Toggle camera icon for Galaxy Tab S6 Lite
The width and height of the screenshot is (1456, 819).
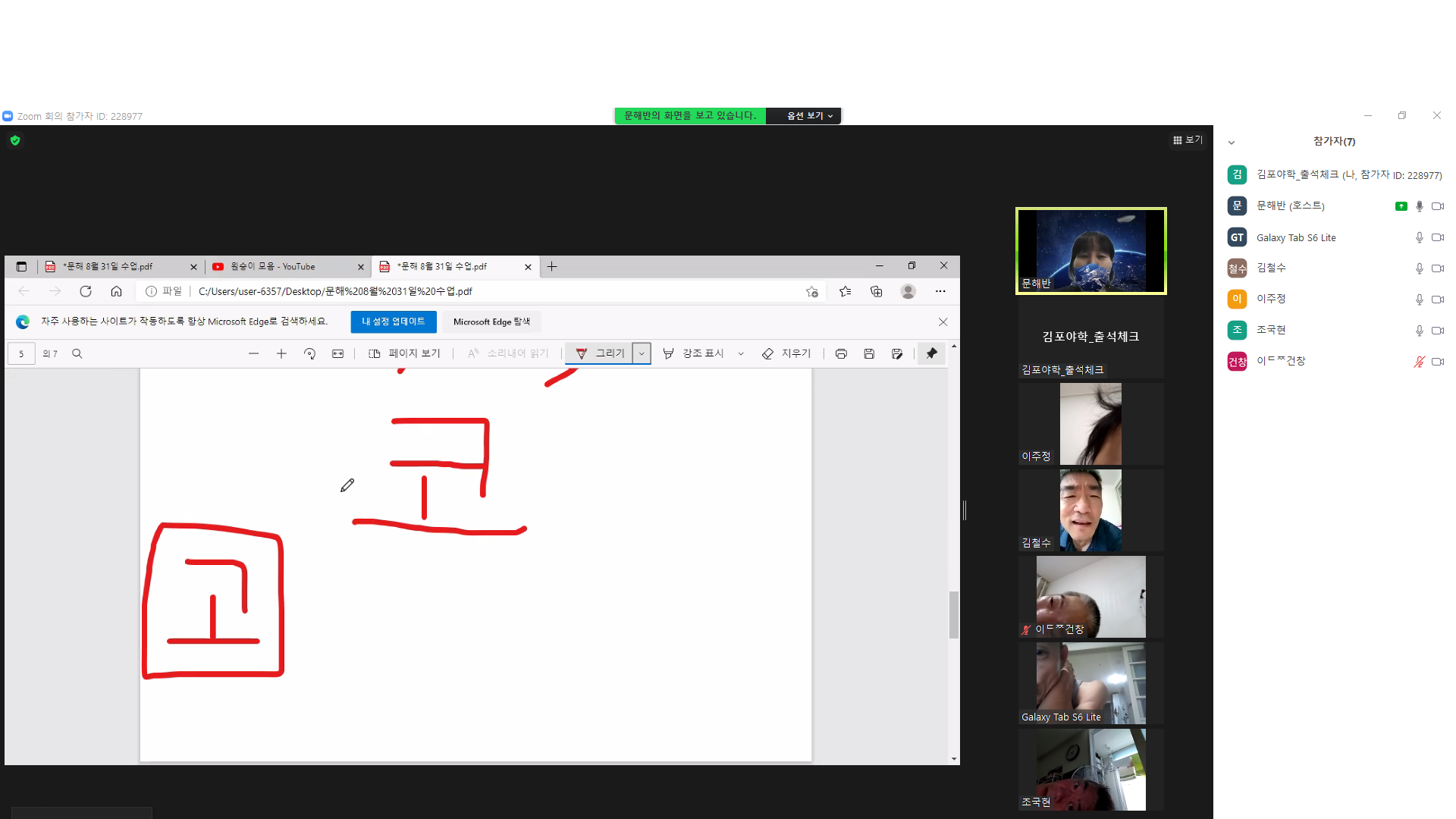pos(1437,237)
